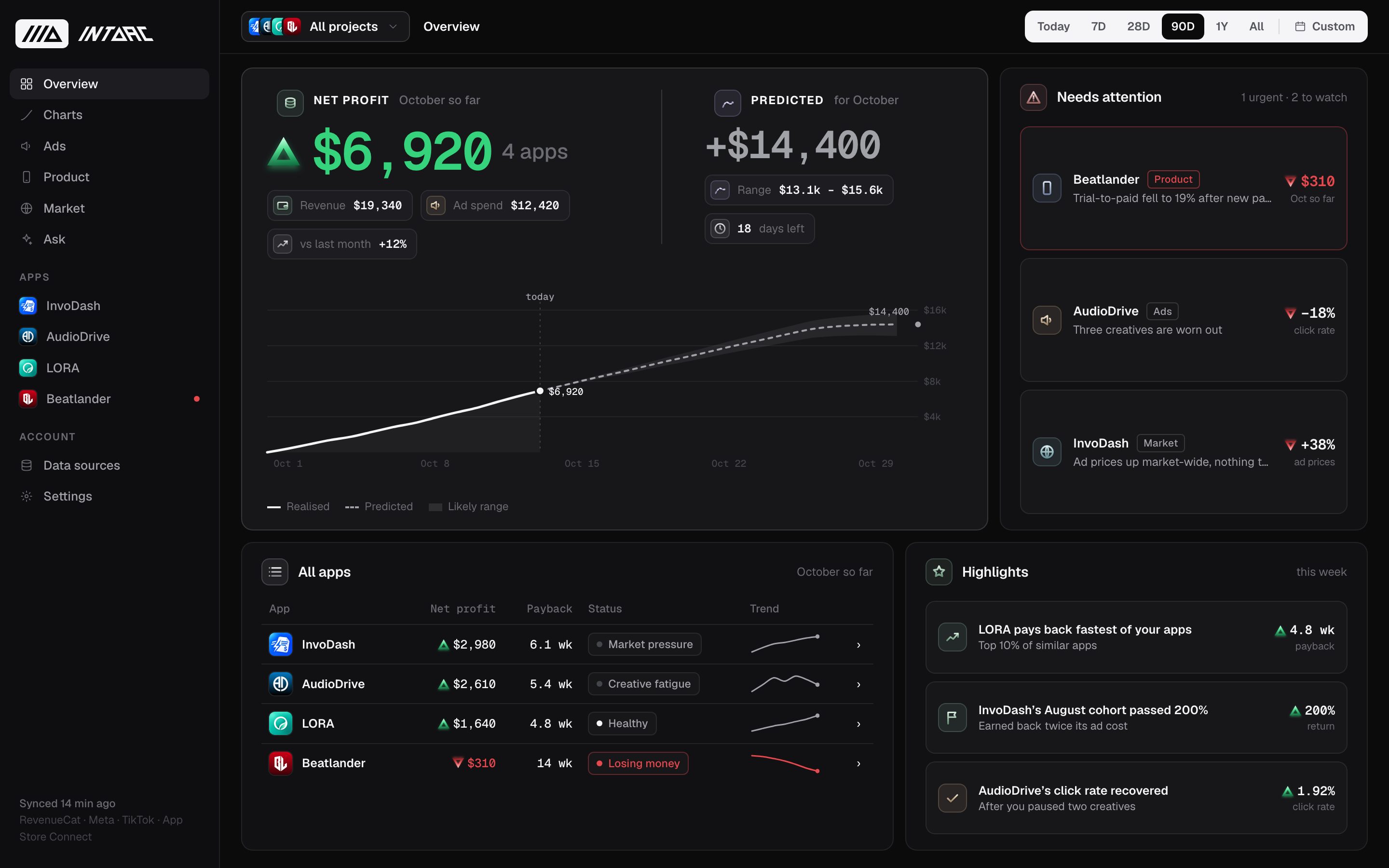Click the Needs attention warning icon
Image resolution: width=1389 pixels, height=868 pixels.
pyautogui.click(x=1033, y=97)
